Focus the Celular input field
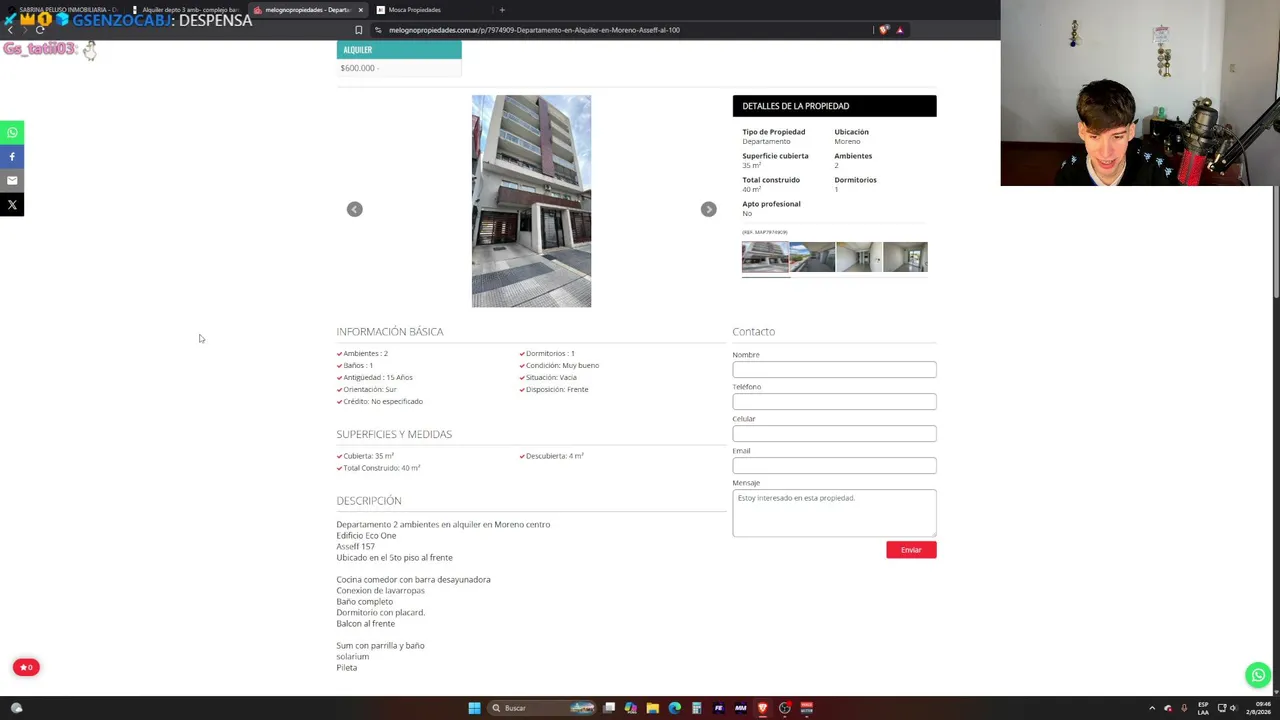The image size is (1280, 720). 834,434
